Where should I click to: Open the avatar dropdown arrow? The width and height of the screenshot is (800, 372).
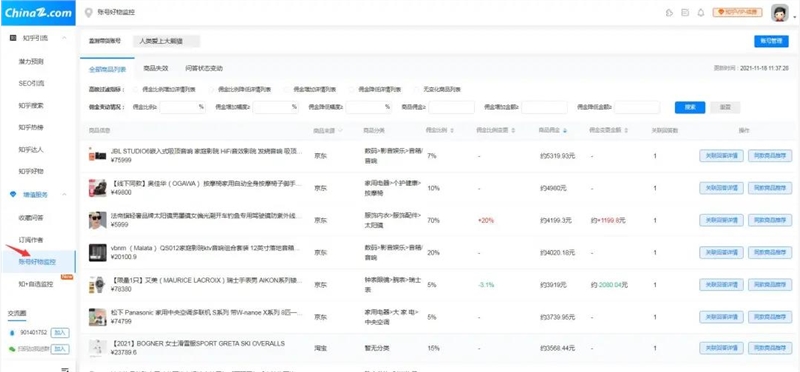coord(795,17)
